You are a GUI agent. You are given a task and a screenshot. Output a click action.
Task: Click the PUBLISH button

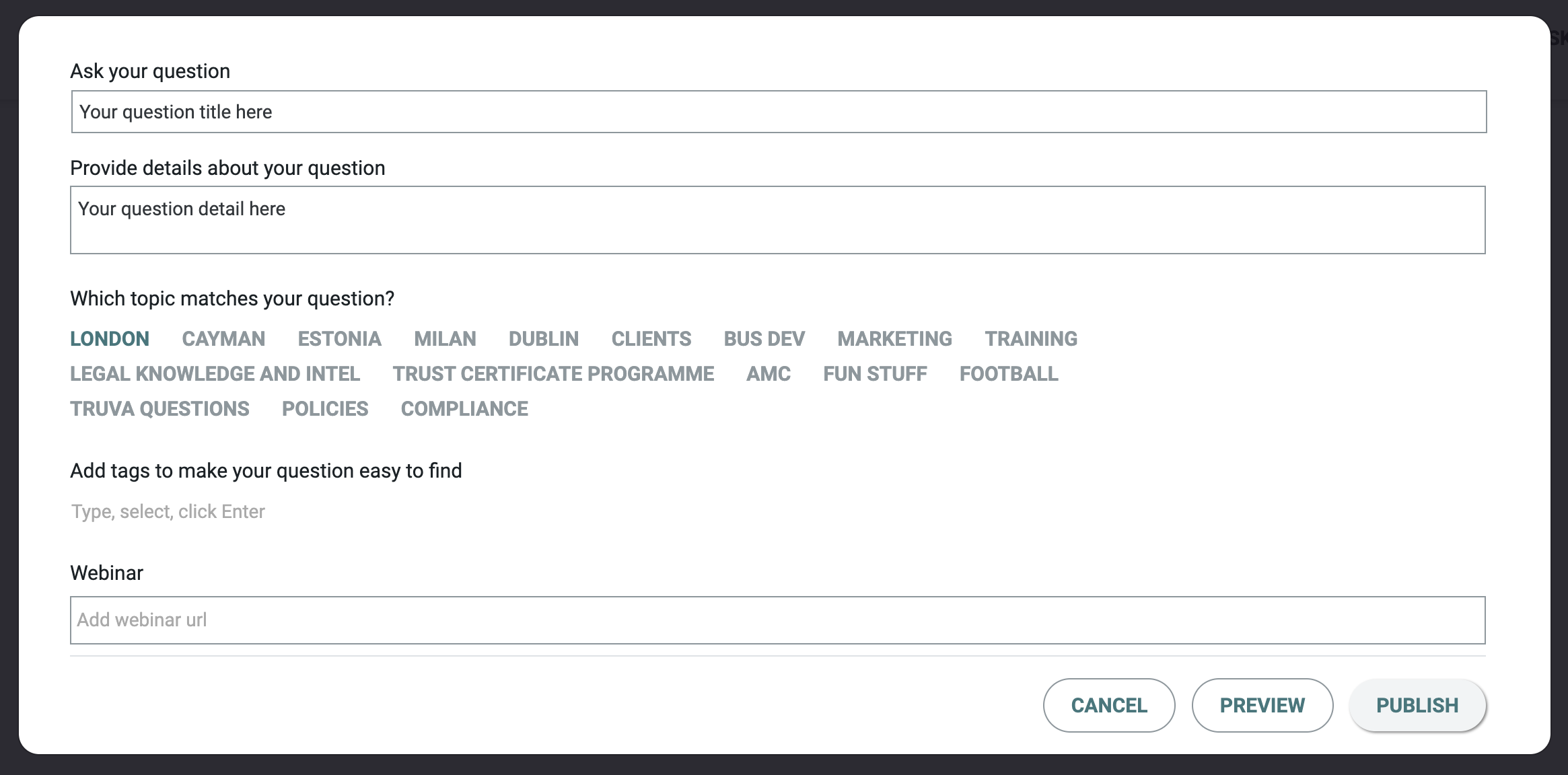[1417, 705]
